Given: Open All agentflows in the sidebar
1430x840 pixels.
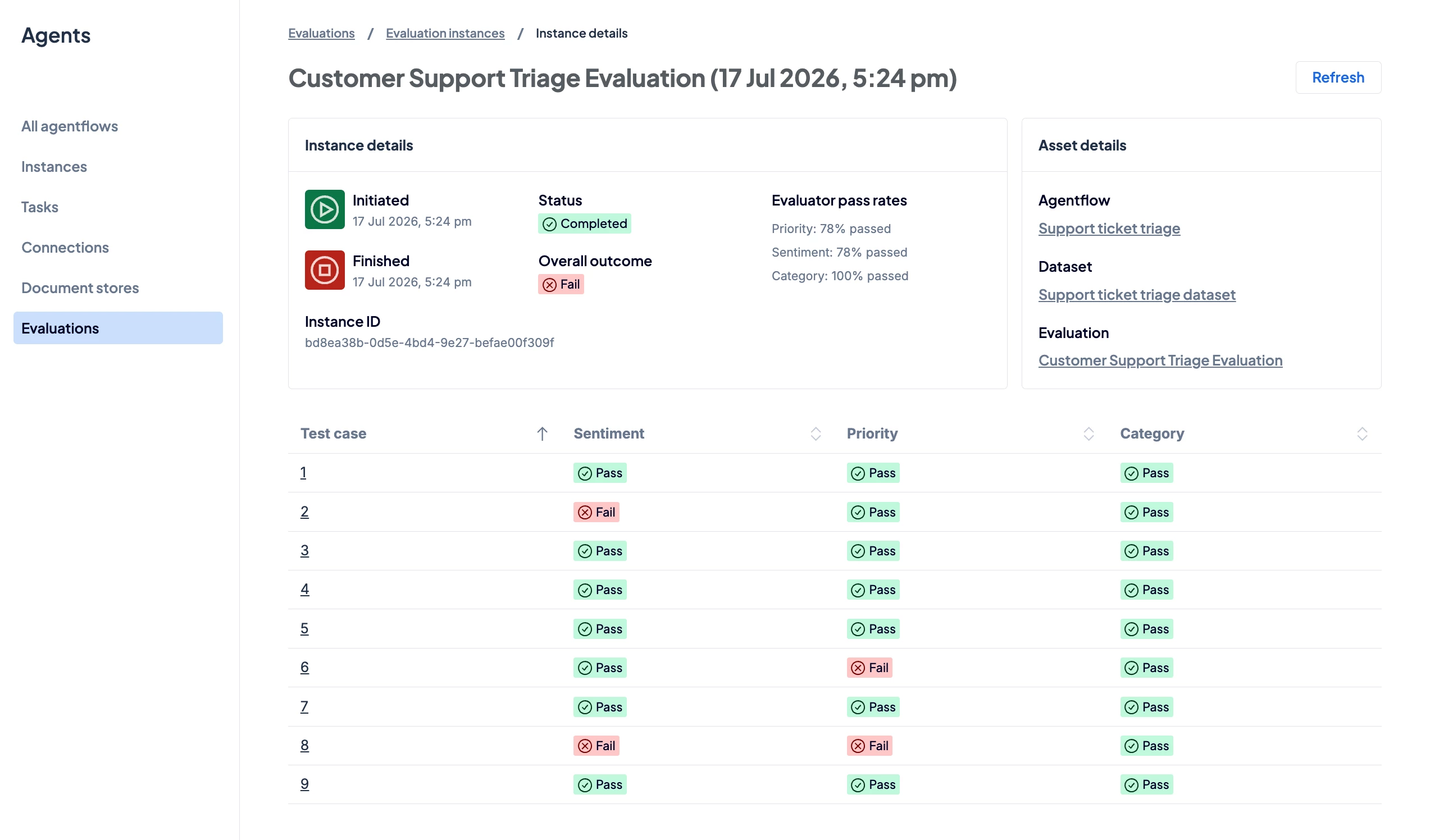Looking at the screenshot, I should click(70, 126).
